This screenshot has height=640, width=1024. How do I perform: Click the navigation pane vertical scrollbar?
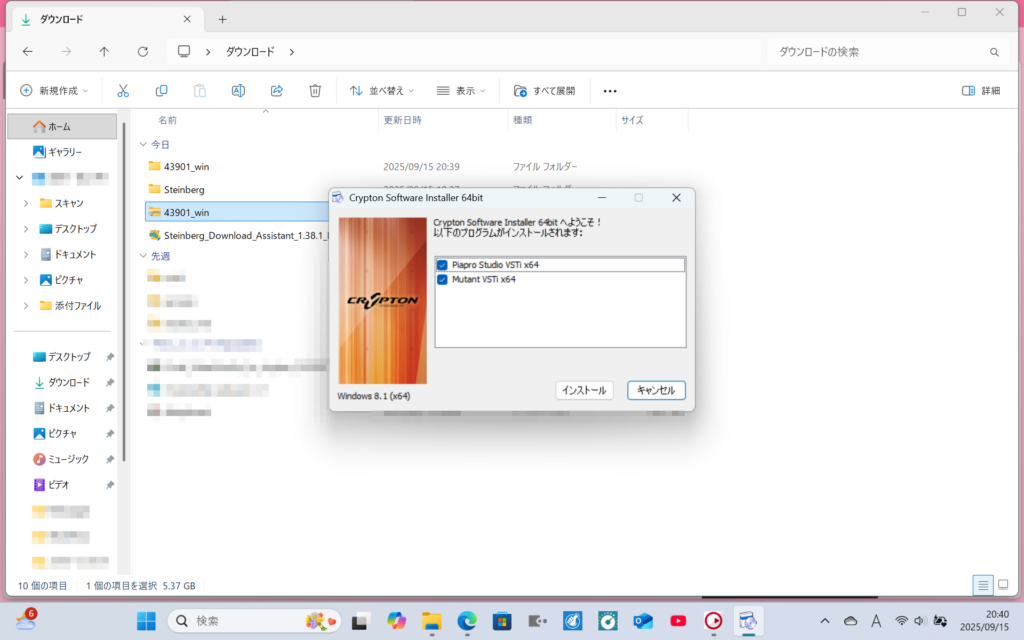click(x=123, y=290)
